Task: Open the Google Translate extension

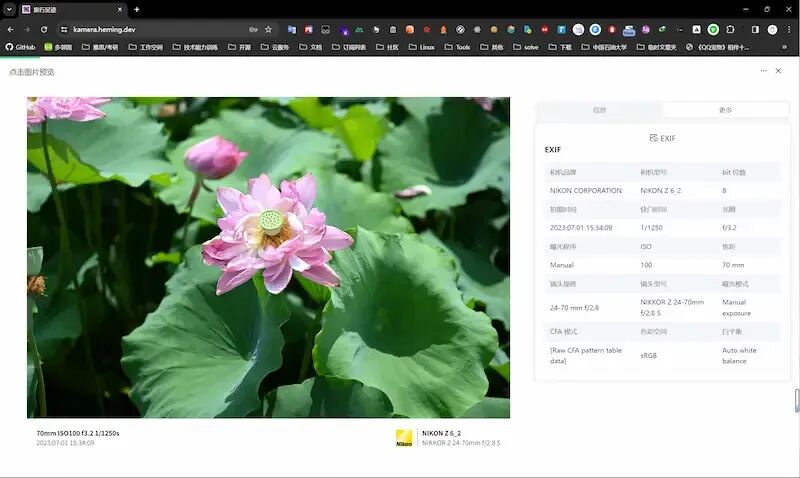Action: pos(292,30)
